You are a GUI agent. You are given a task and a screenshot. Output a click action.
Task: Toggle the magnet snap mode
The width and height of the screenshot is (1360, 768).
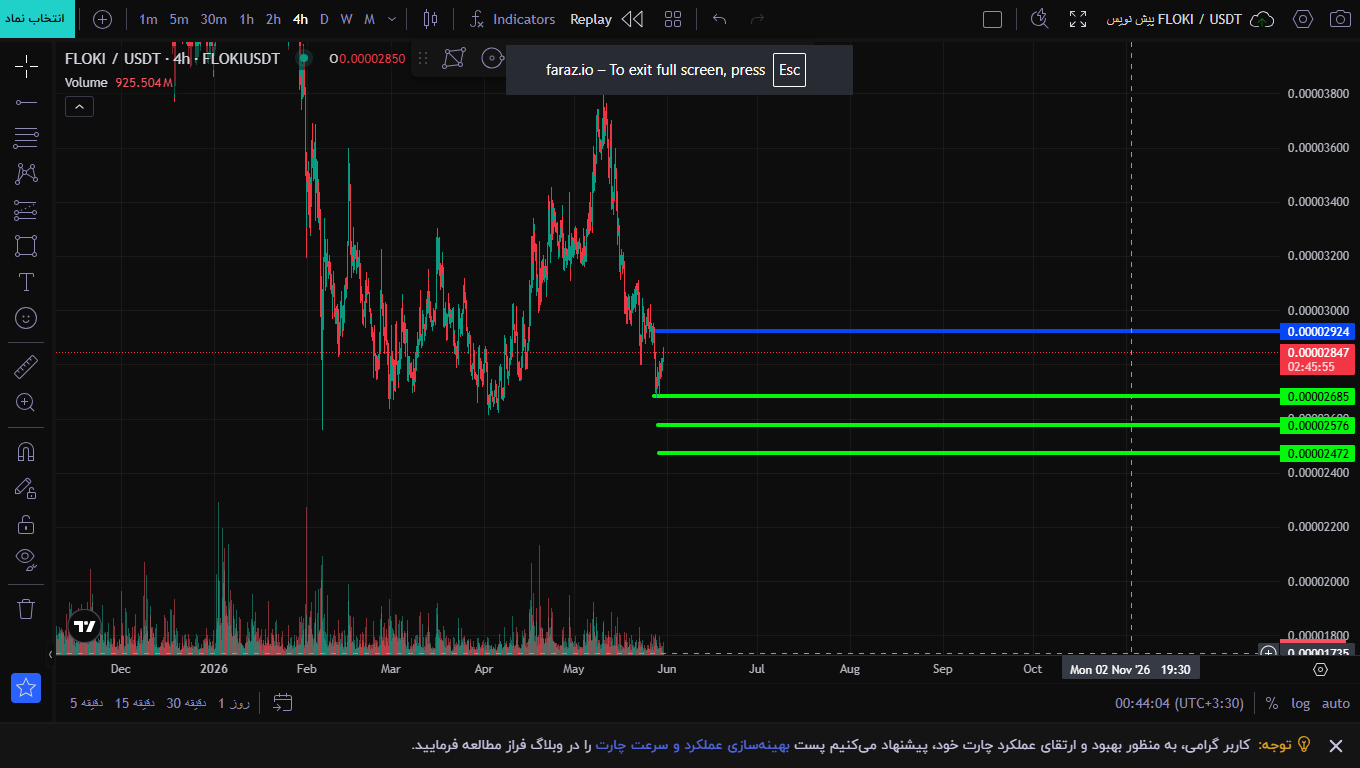pos(26,452)
